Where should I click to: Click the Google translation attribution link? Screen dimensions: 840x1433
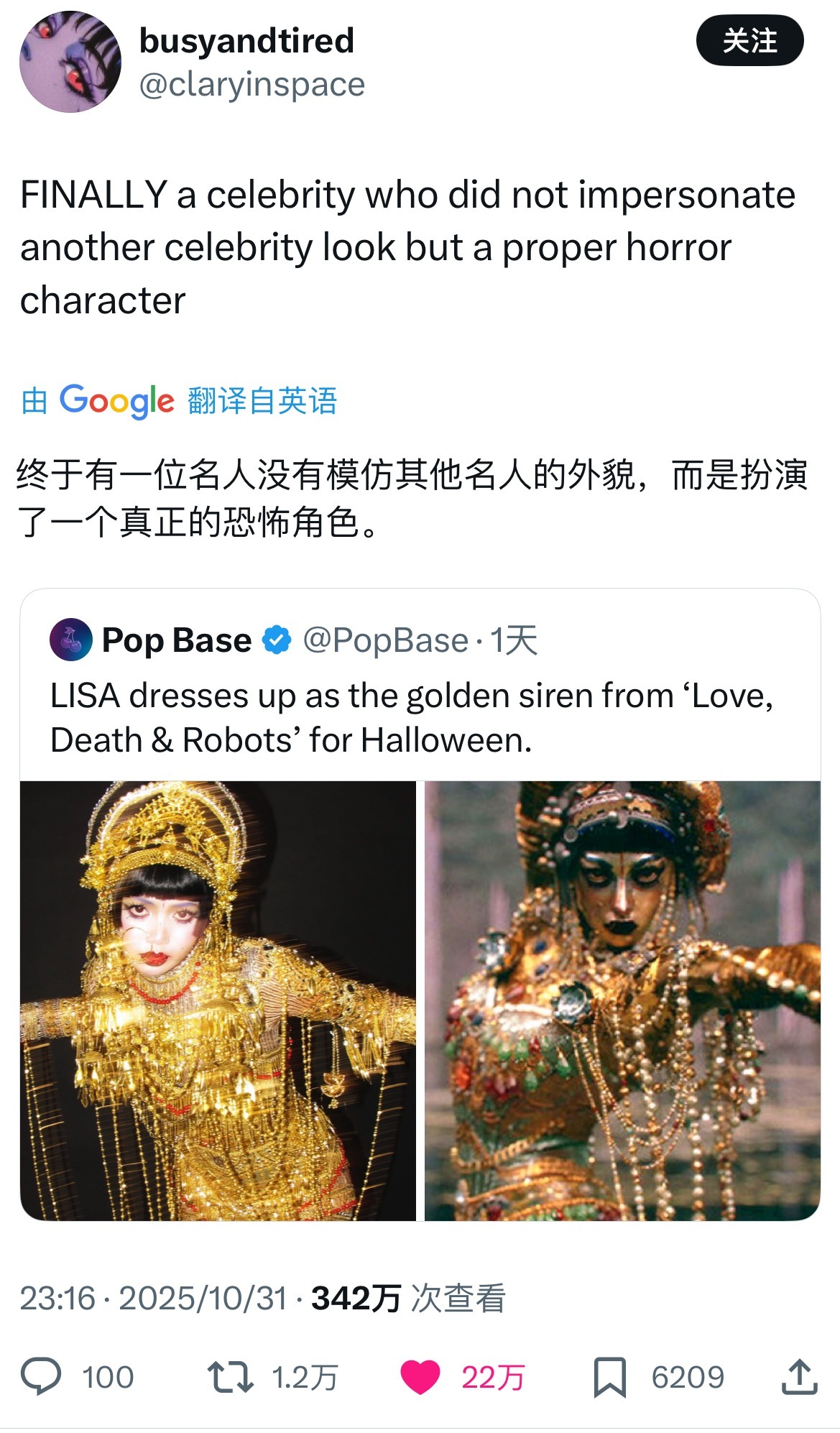point(180,400)
